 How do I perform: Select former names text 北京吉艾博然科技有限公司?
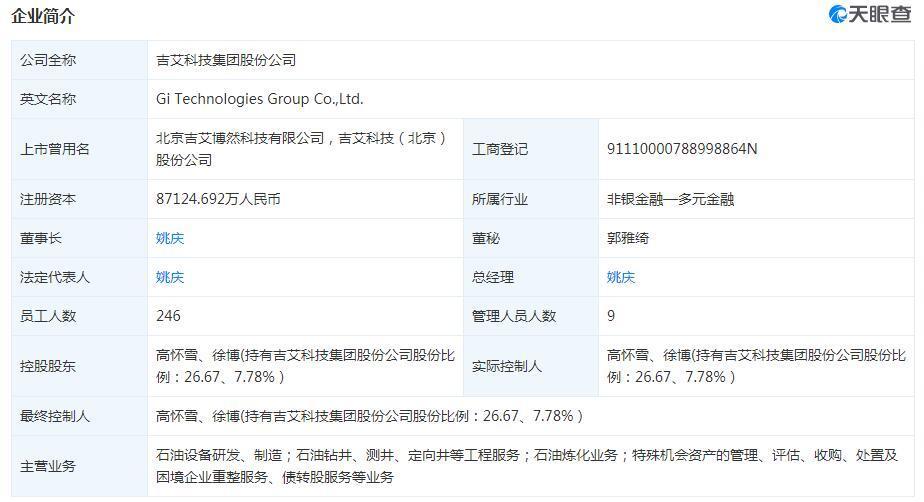click(x=240, y=138)
